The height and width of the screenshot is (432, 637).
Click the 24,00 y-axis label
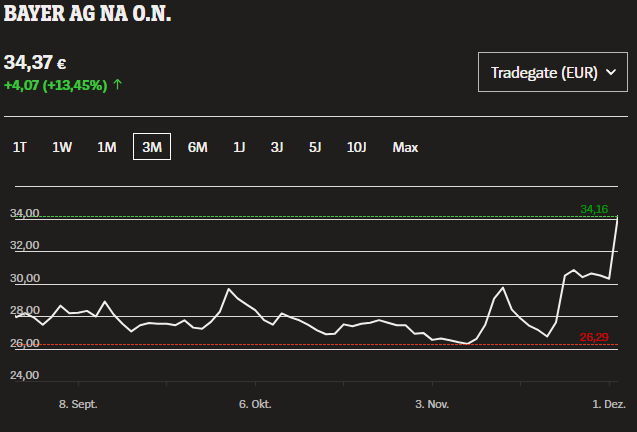point(24,375)
